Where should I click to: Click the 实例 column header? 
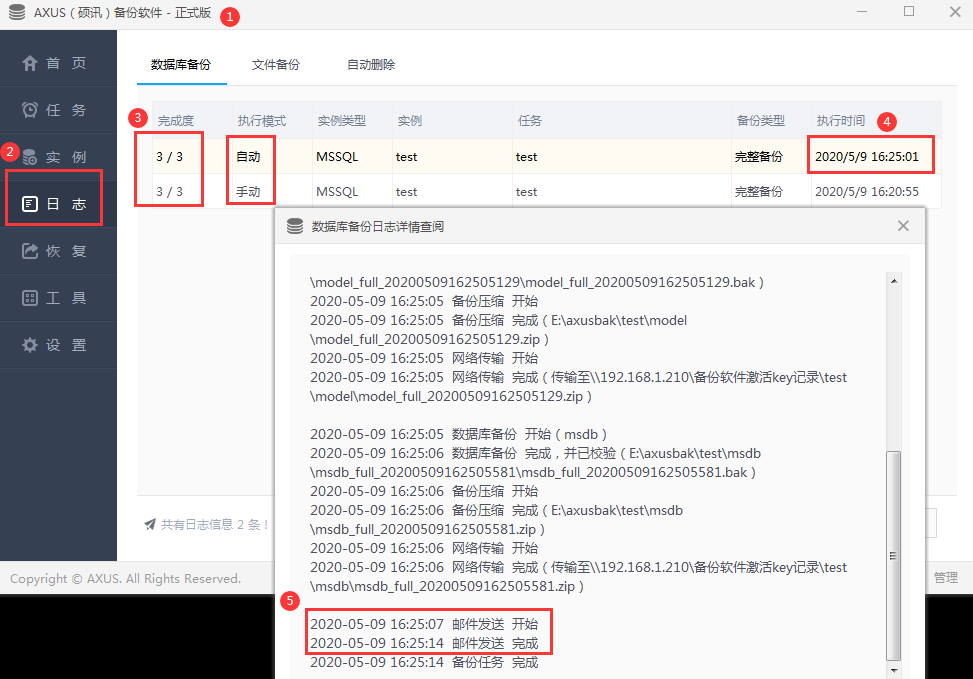(x=452, y=120)
